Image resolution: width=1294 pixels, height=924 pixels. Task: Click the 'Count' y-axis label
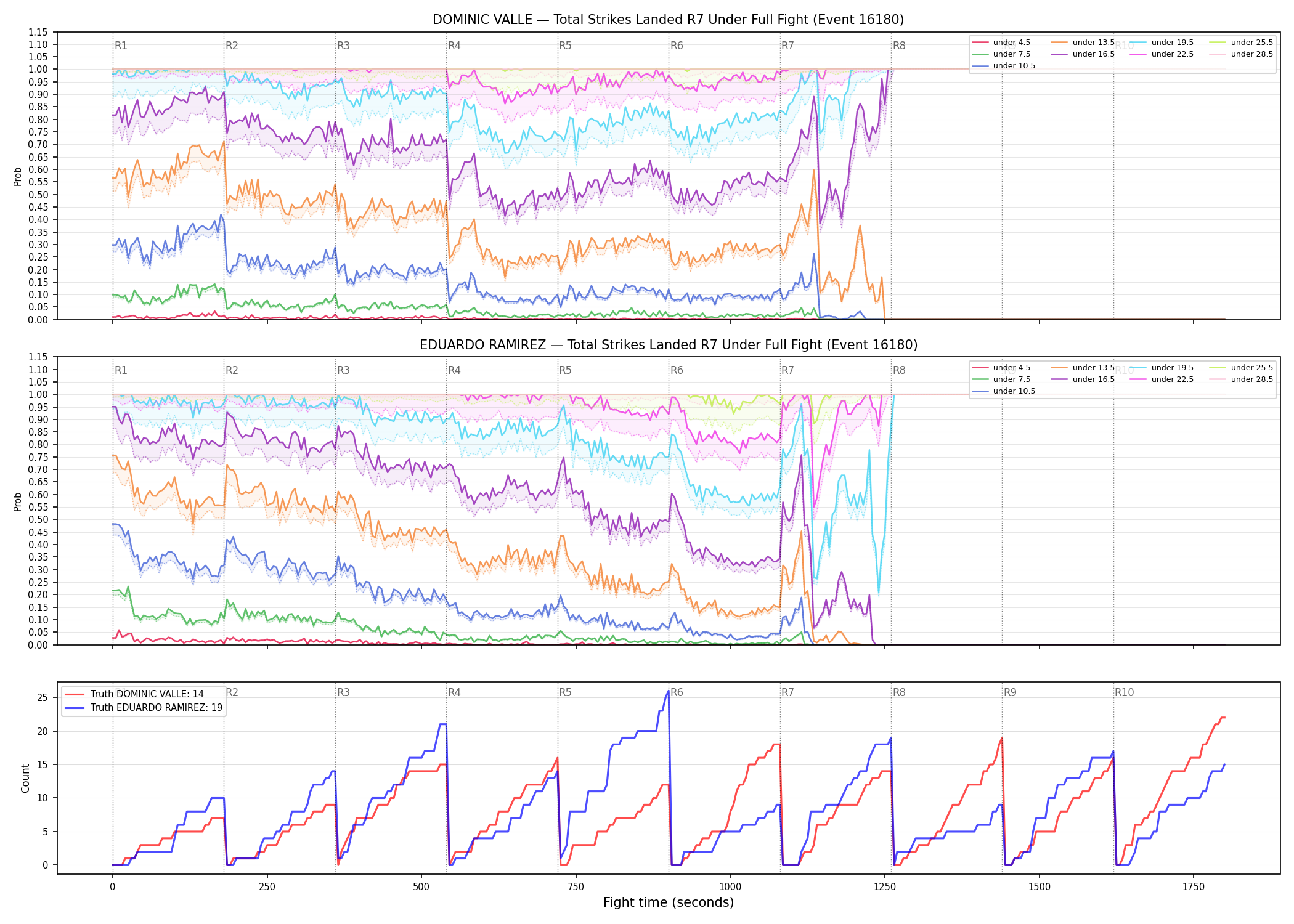25,778
